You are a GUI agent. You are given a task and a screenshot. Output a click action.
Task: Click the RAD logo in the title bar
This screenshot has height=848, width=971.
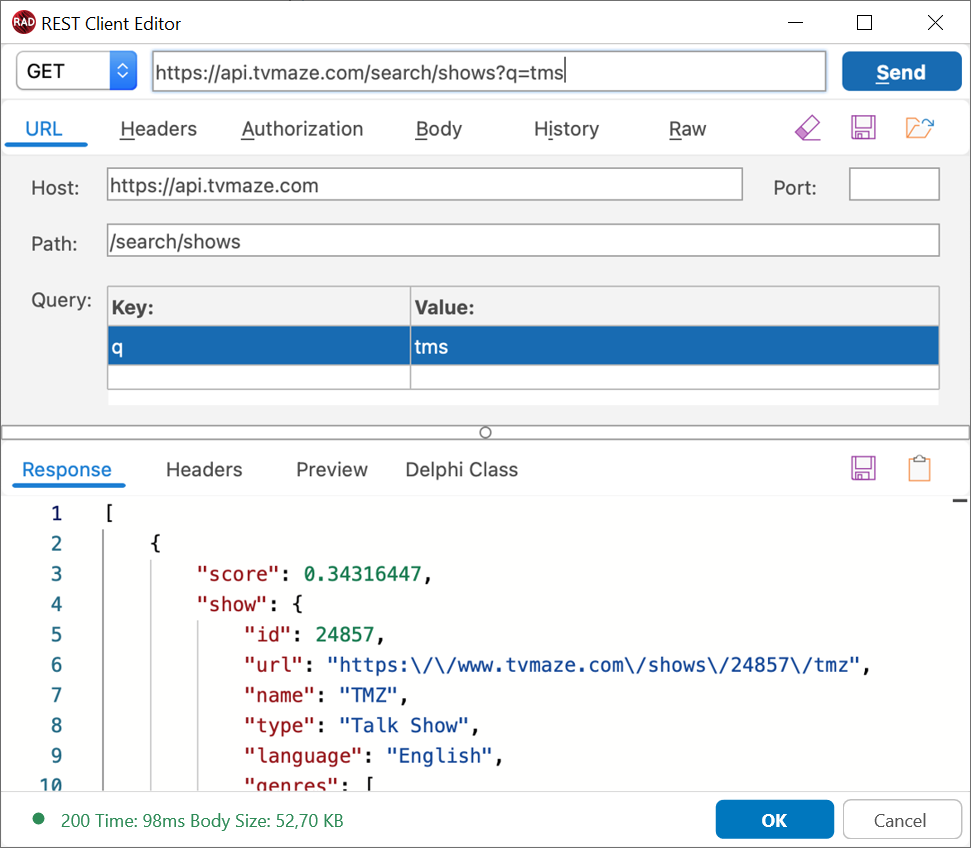point(23,22)
